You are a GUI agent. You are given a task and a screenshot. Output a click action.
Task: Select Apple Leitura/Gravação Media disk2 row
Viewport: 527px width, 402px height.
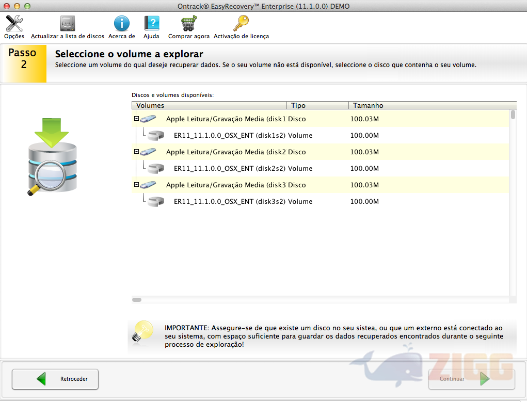tap(321, 152)
